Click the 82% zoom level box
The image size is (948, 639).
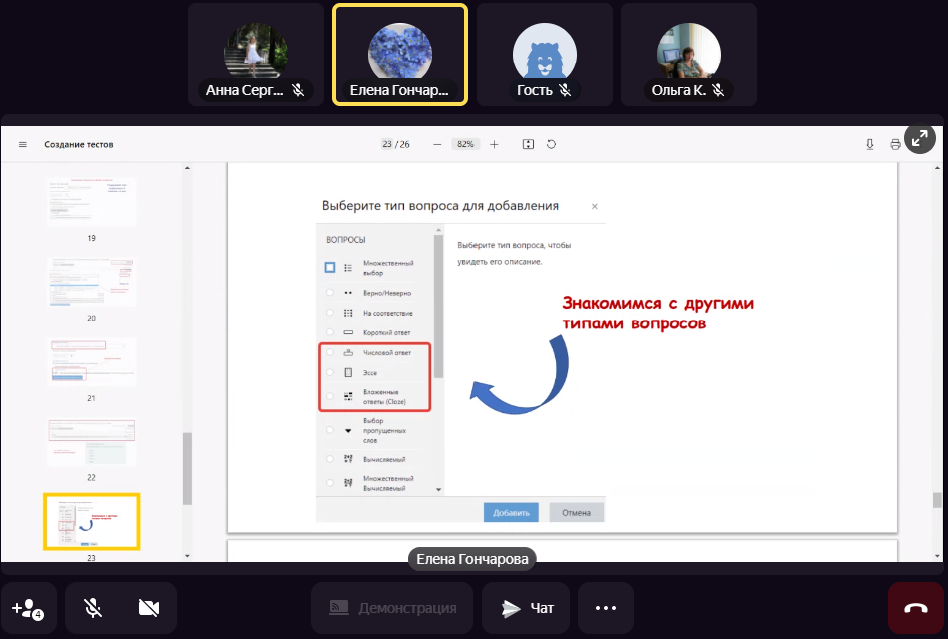(x=465, y=144)
